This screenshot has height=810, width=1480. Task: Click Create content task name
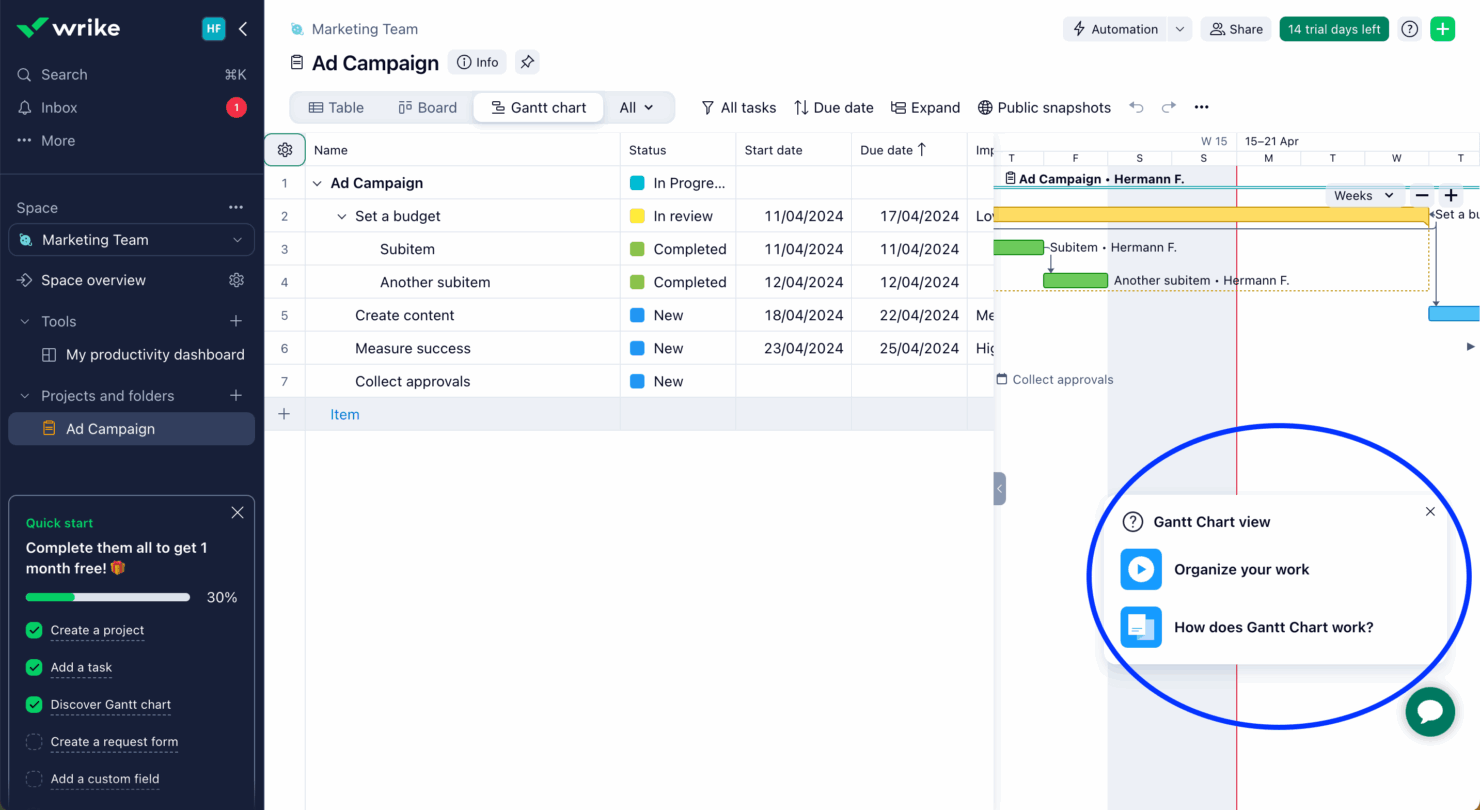click(x=404, y=315)
